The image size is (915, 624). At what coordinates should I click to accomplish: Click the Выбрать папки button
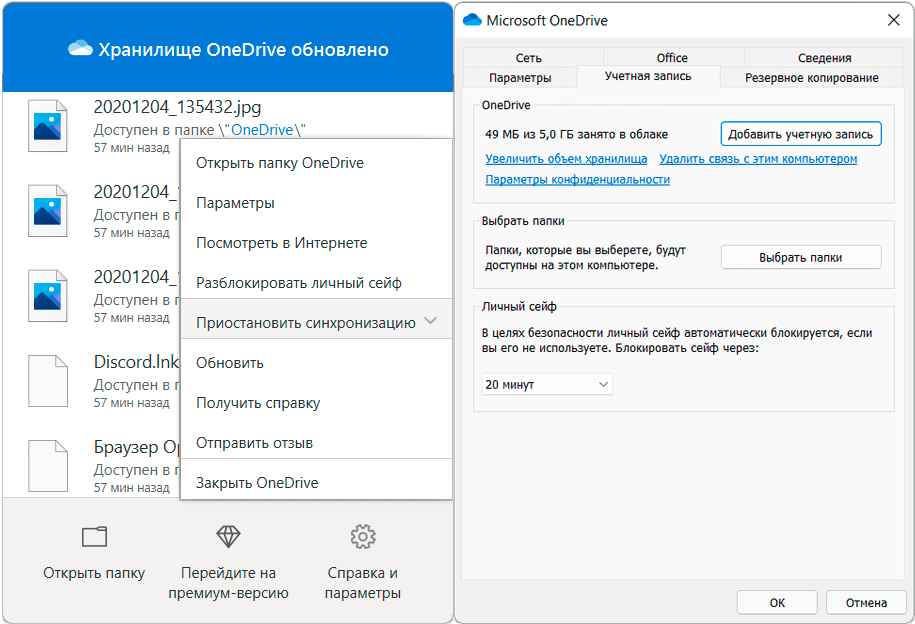[x=800, y=257]
